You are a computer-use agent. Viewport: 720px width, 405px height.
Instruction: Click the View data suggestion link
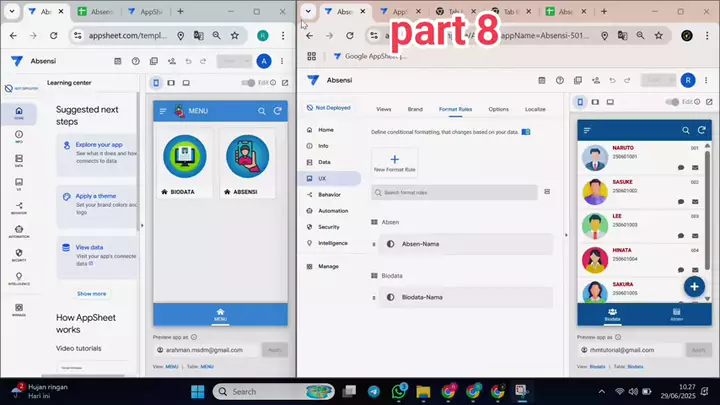coord(89,246)
